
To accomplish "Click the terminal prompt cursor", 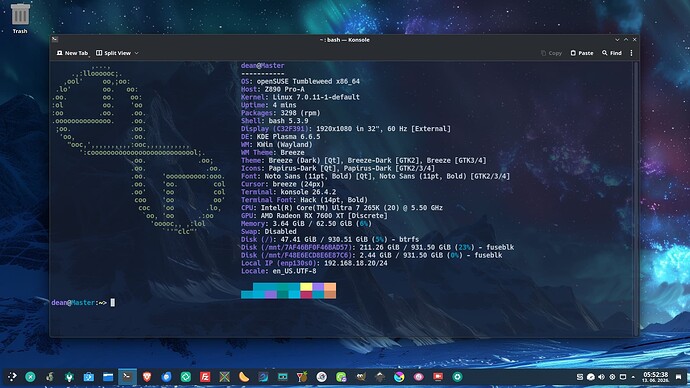I will point(113,302).
